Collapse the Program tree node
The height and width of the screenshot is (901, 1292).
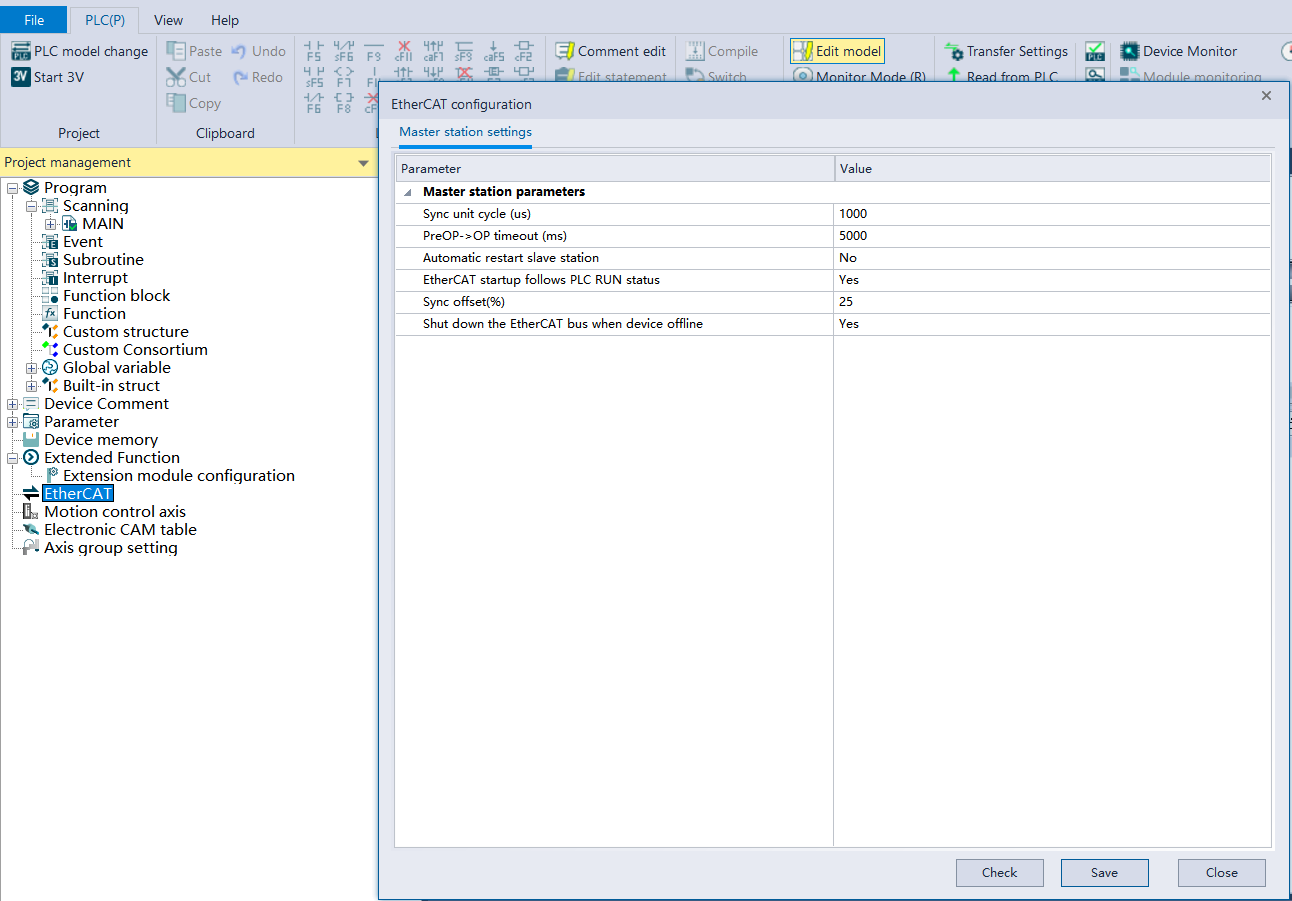pos(13,188)
